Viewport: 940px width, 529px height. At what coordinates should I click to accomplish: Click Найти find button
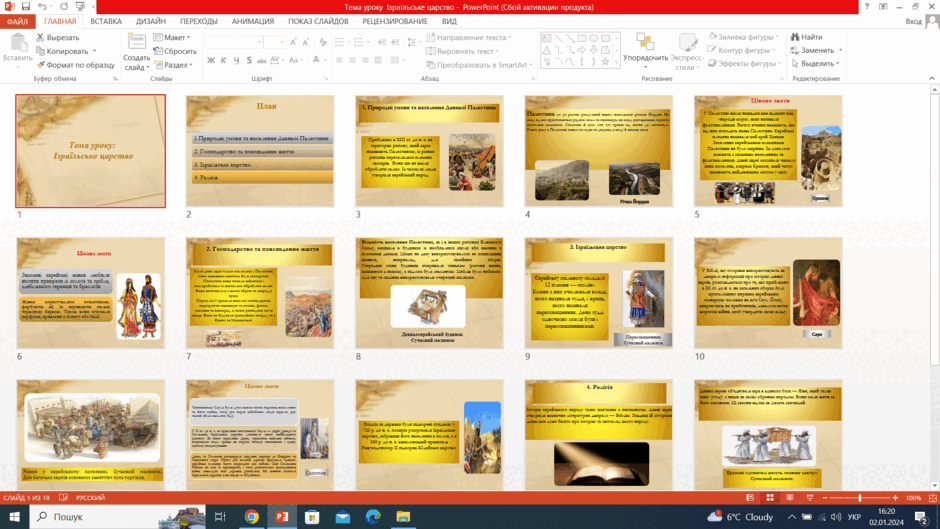[x=806, y=37]
